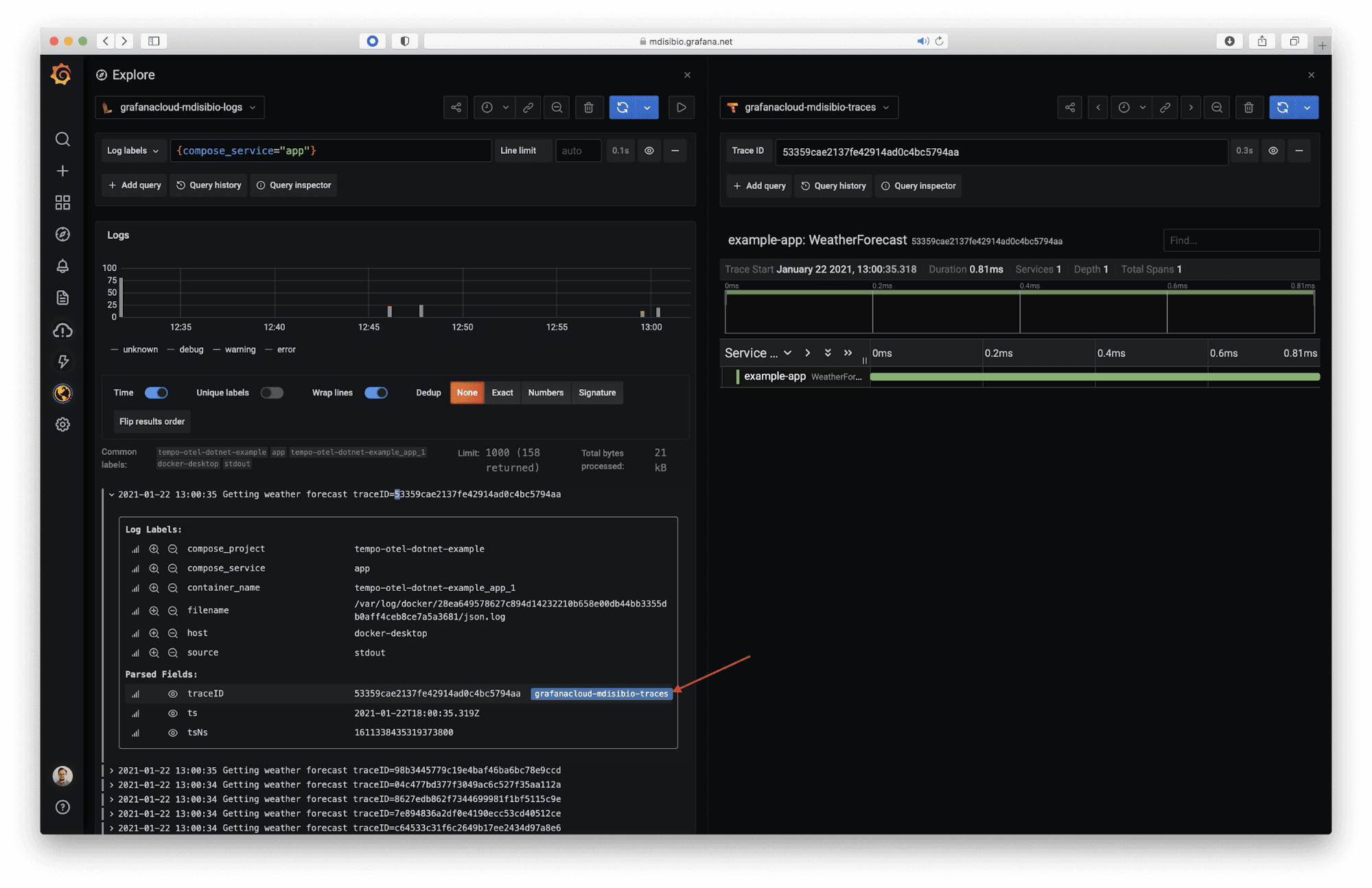Enable the Unique labels toggle
The image size is (1372, 888).
[272, 393]
